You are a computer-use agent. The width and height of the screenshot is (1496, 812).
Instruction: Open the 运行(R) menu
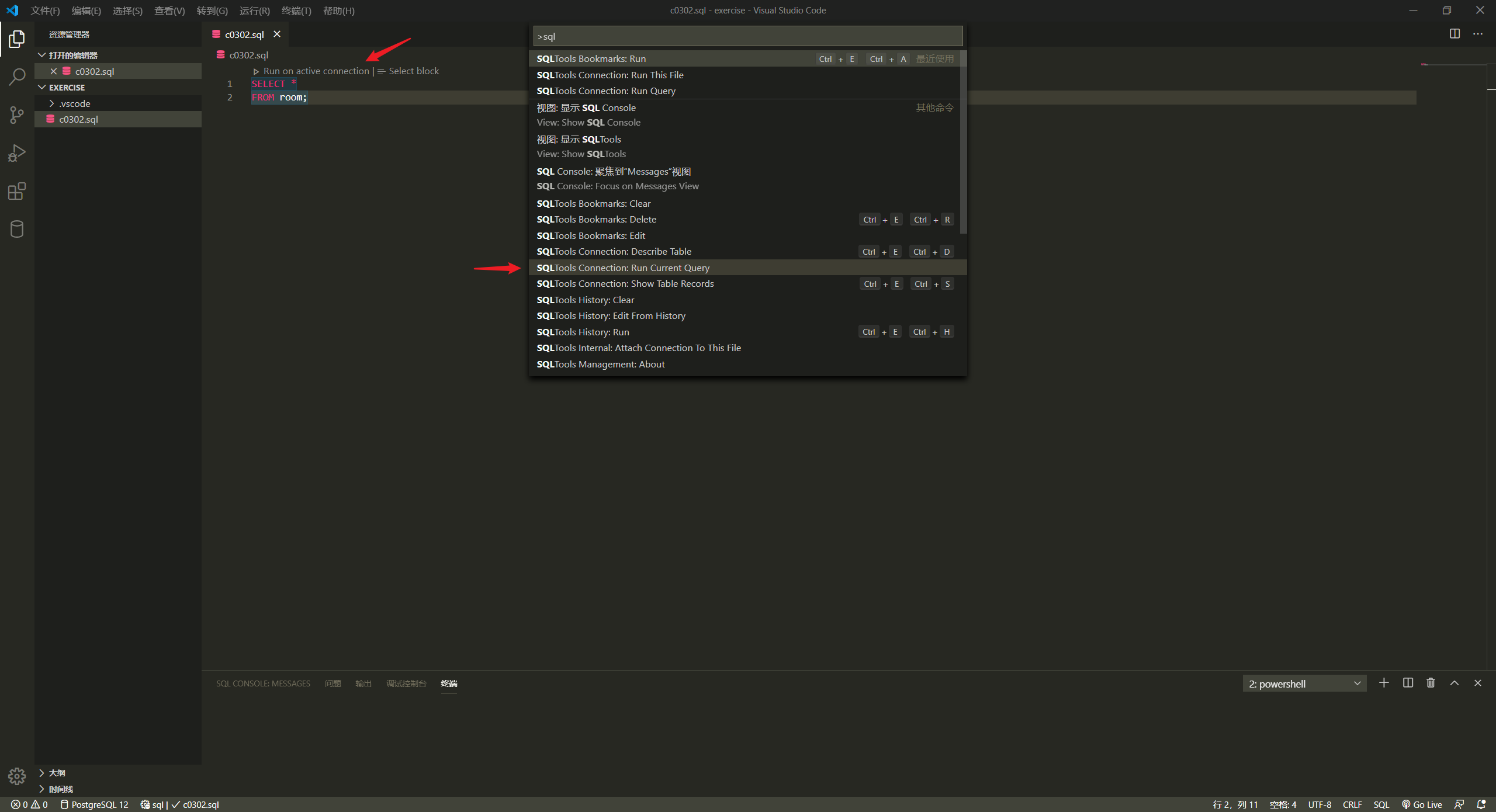coord(255,11)
